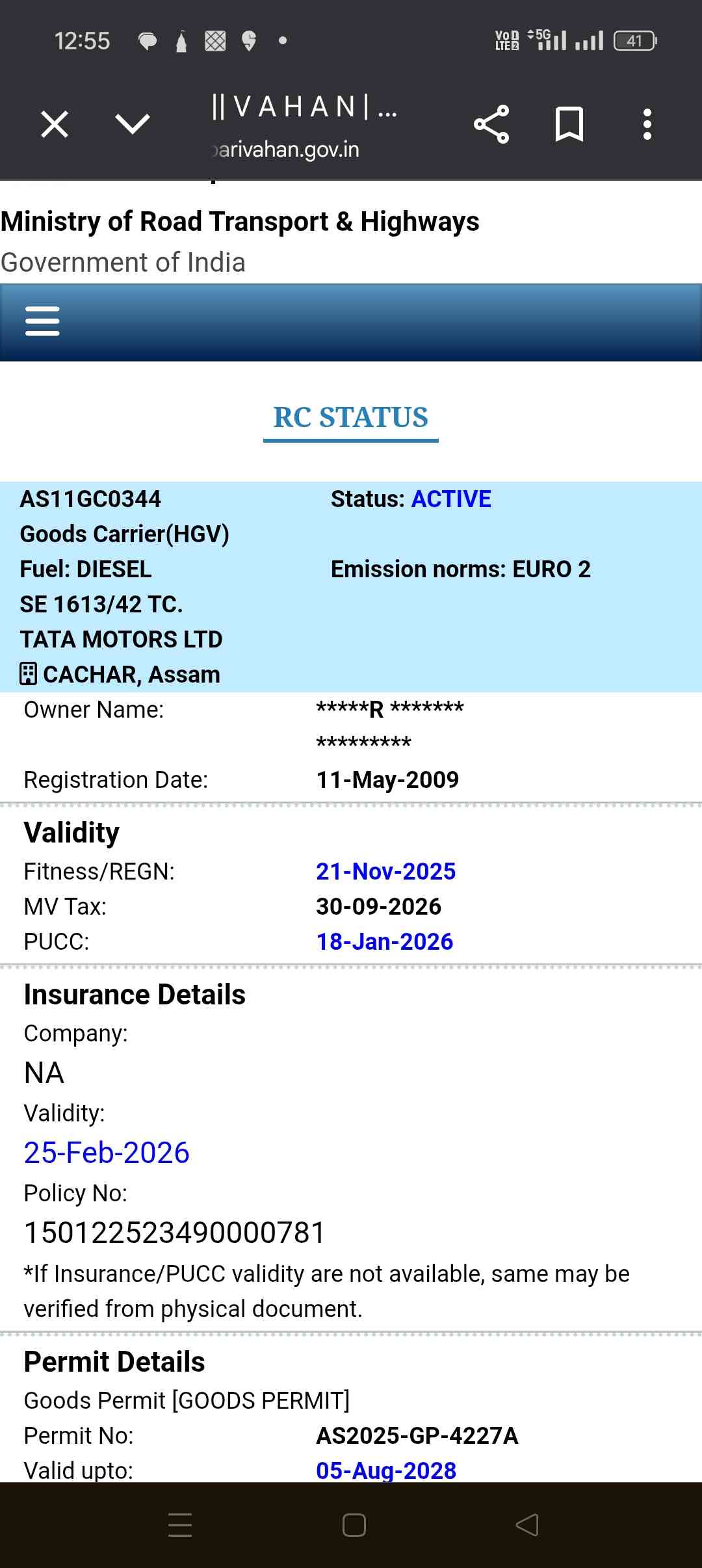The height and width of the screenshot is (1568, 702).
Task: Open Android recent apps button
Action: 180,1524
